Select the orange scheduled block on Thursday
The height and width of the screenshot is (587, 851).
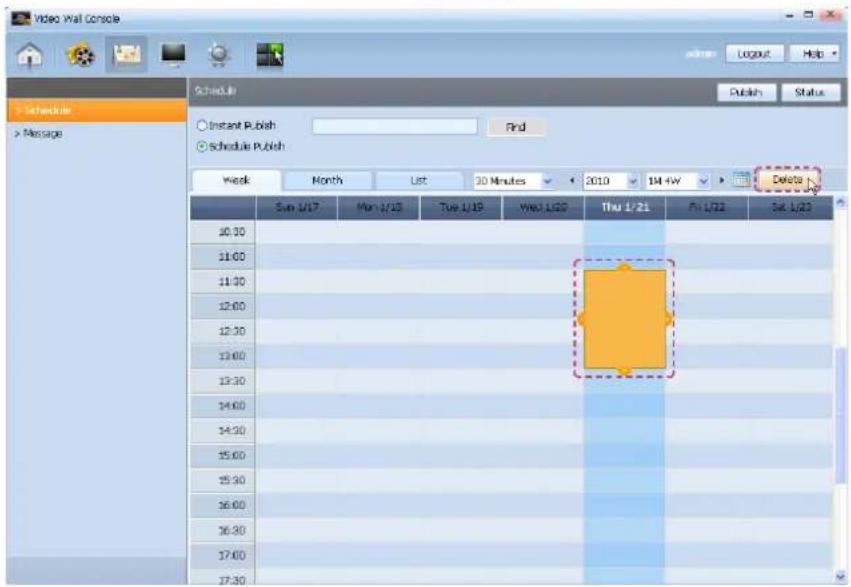coord(625,319)
